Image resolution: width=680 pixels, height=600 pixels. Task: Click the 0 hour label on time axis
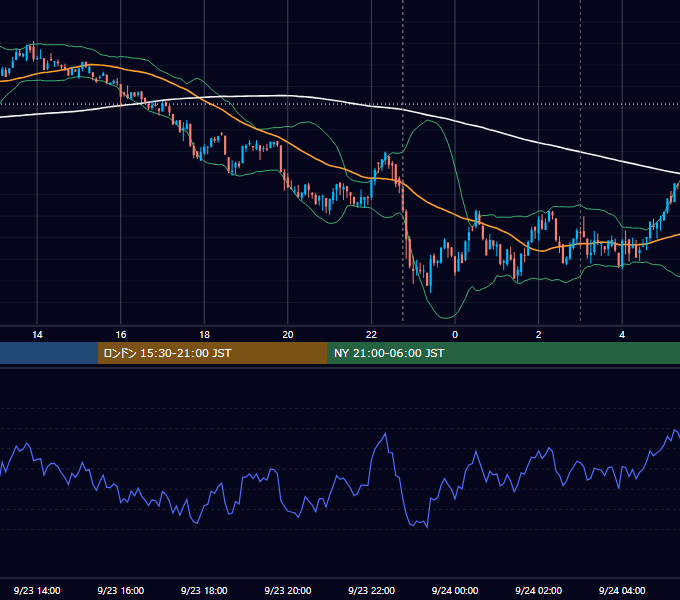tap(455, 335)
